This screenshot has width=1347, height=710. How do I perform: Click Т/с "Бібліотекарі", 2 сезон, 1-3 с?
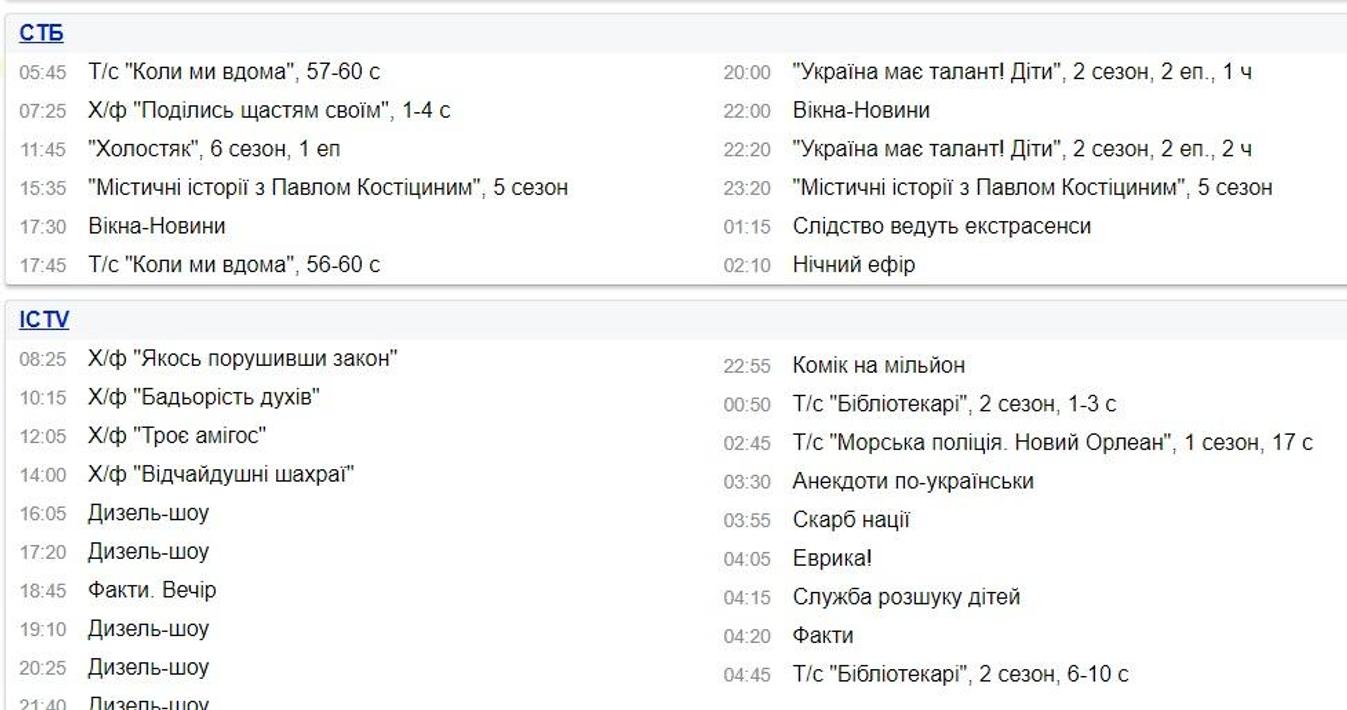click(x=954, y=405)
